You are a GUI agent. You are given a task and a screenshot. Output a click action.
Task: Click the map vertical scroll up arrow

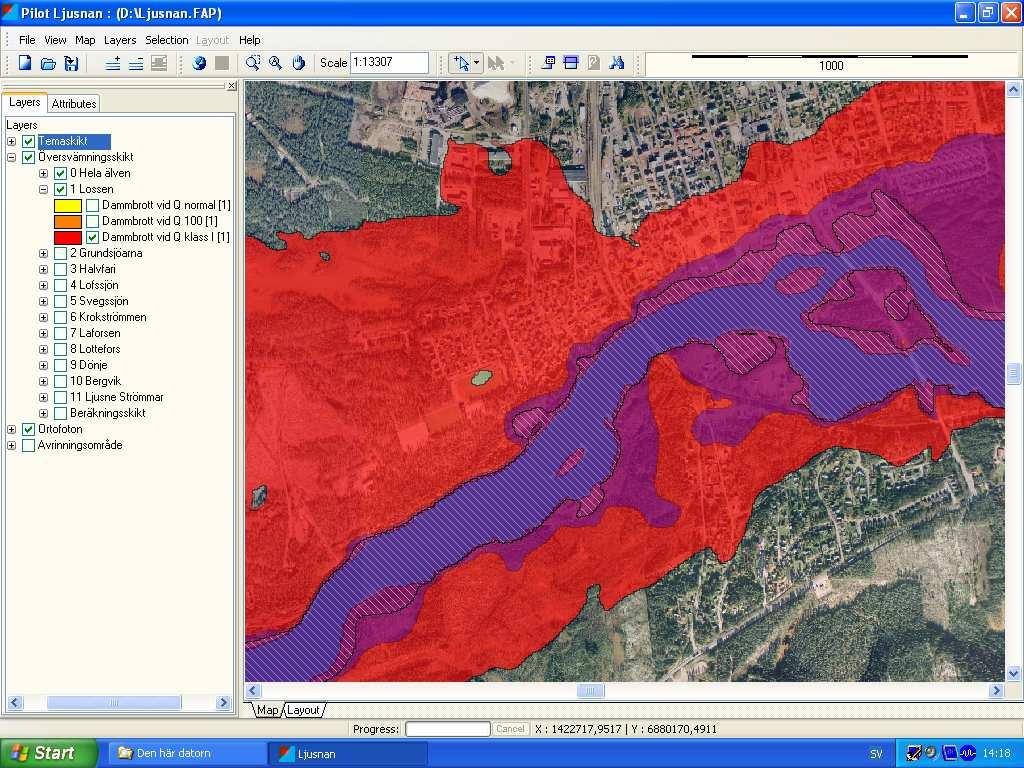1014,89
